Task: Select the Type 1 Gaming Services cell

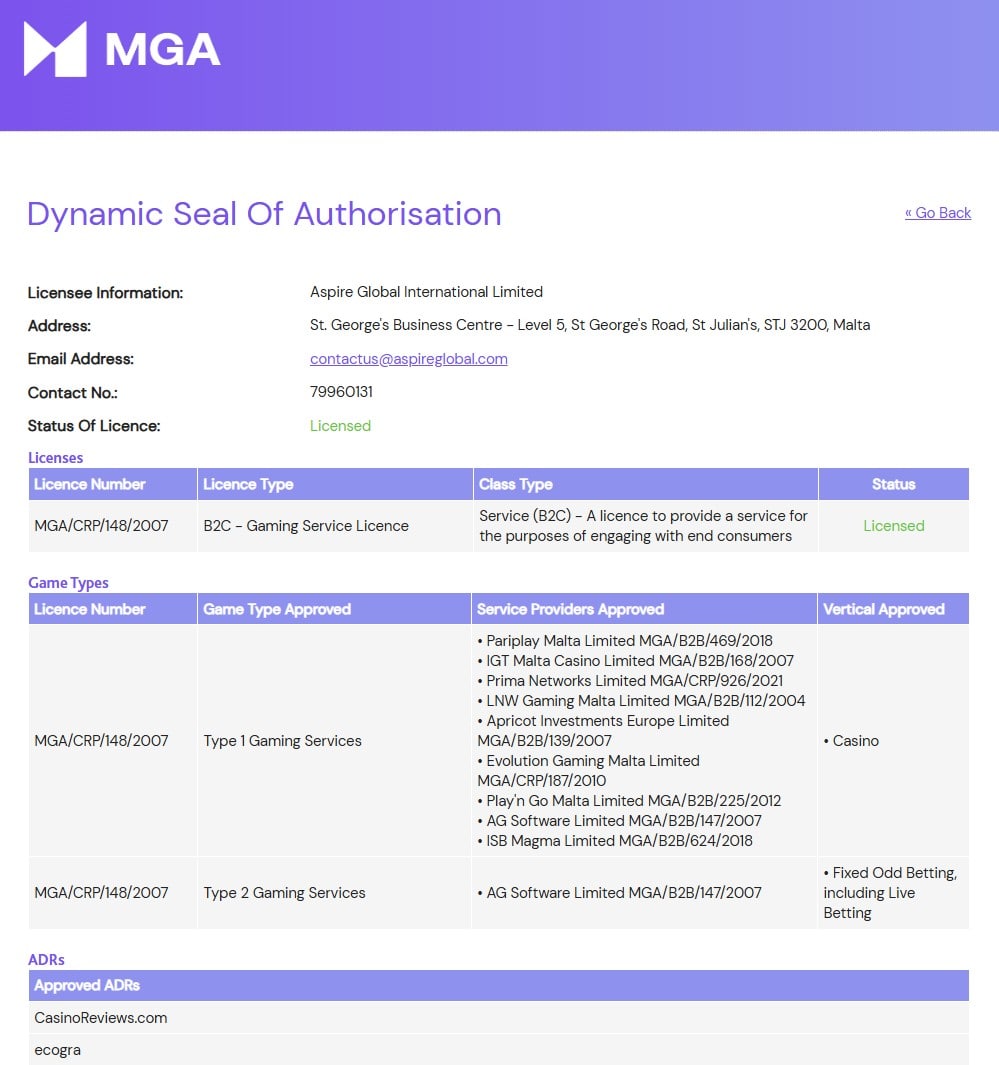Action: click(x=282, y=741)
